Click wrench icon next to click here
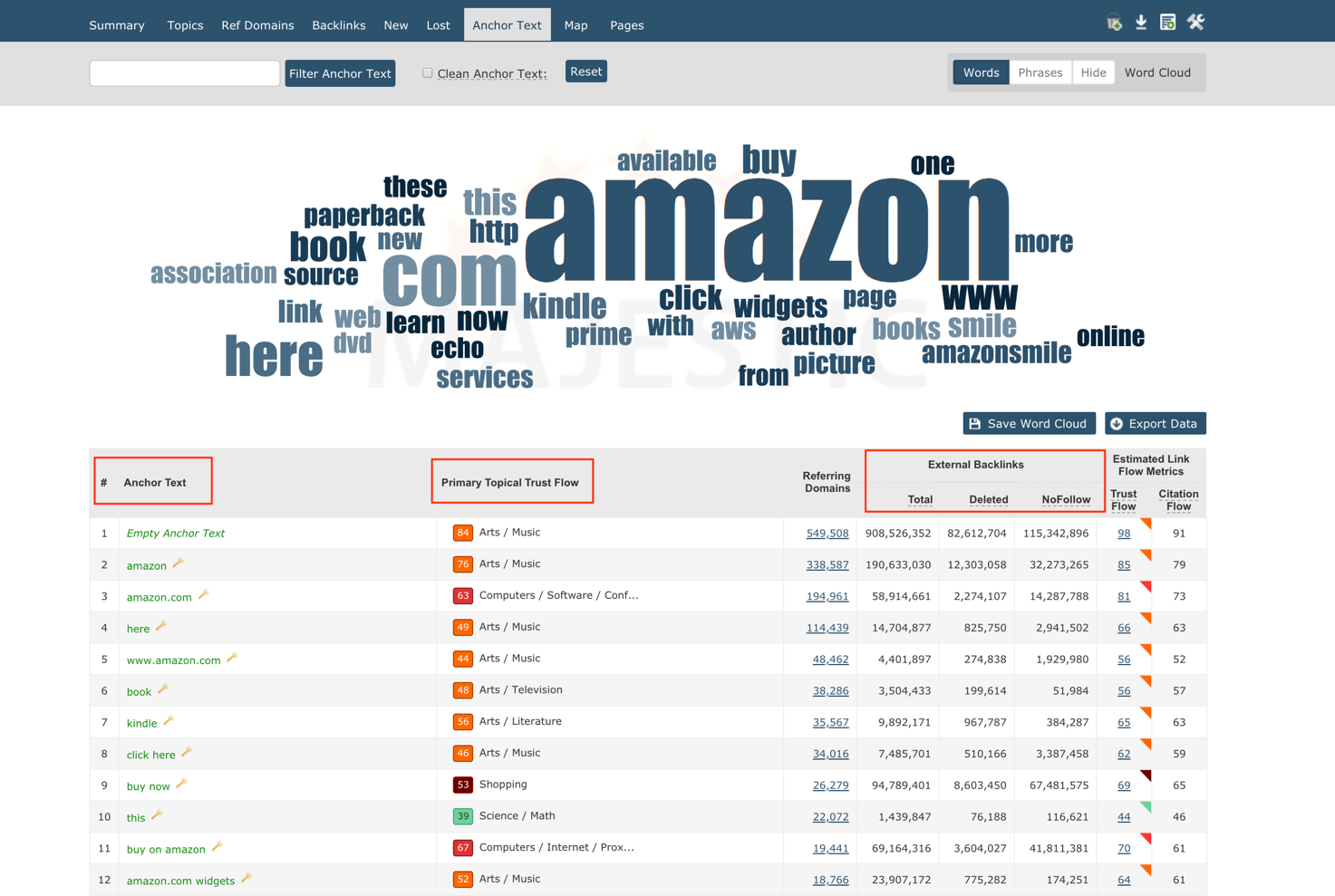 click(x=187, y=752)
